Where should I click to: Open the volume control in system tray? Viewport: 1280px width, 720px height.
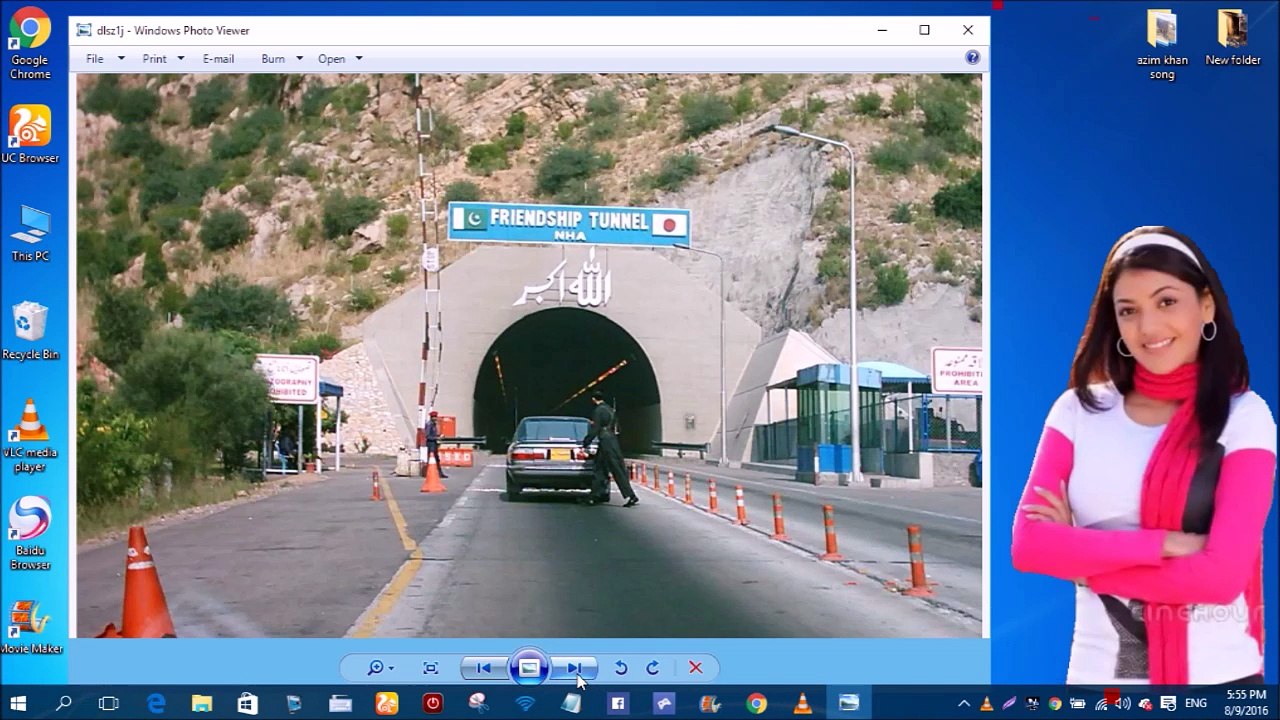tap(1123, 703)
